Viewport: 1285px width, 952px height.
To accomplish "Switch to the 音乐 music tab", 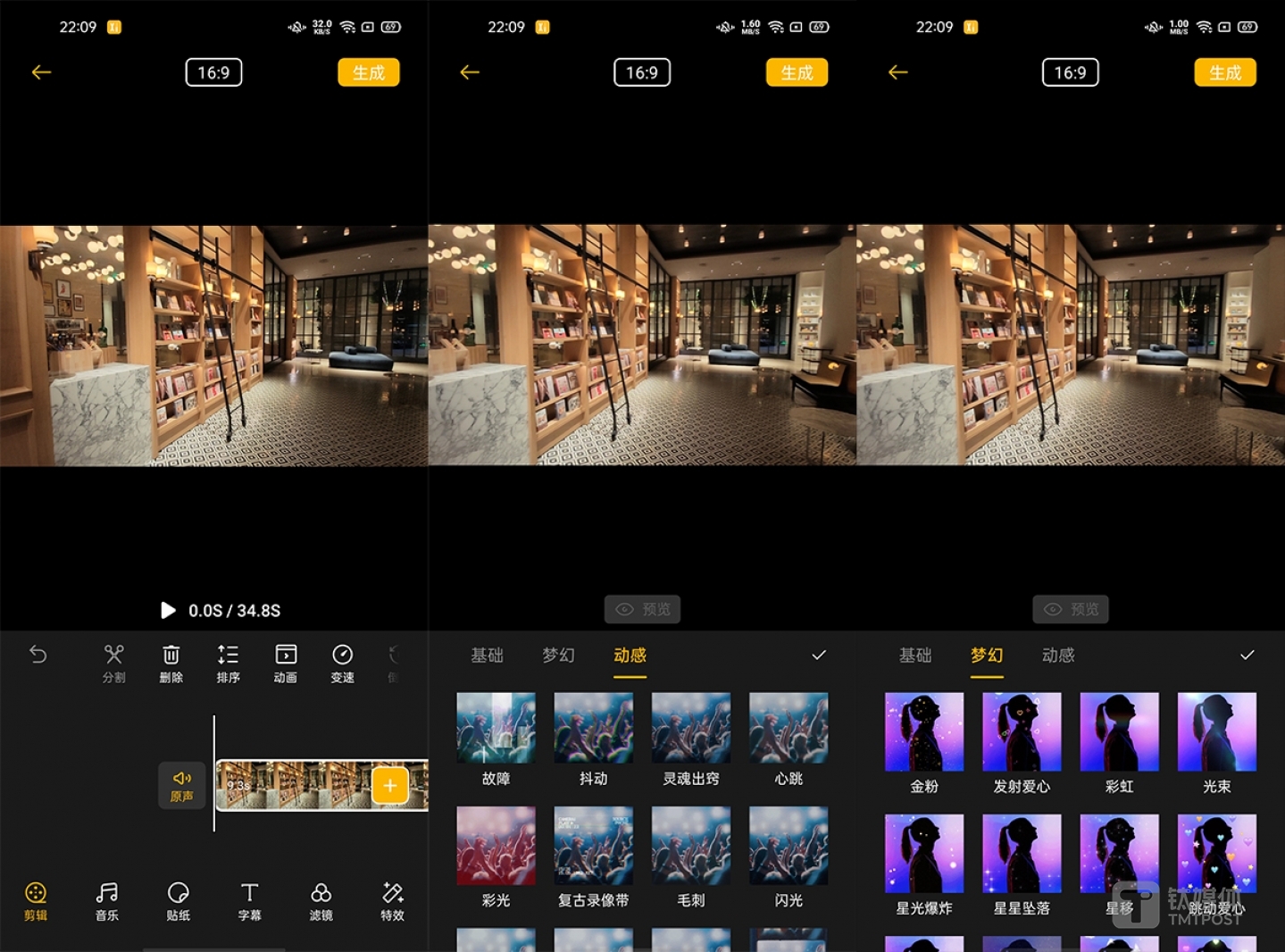I will click(x=107, y=900).
